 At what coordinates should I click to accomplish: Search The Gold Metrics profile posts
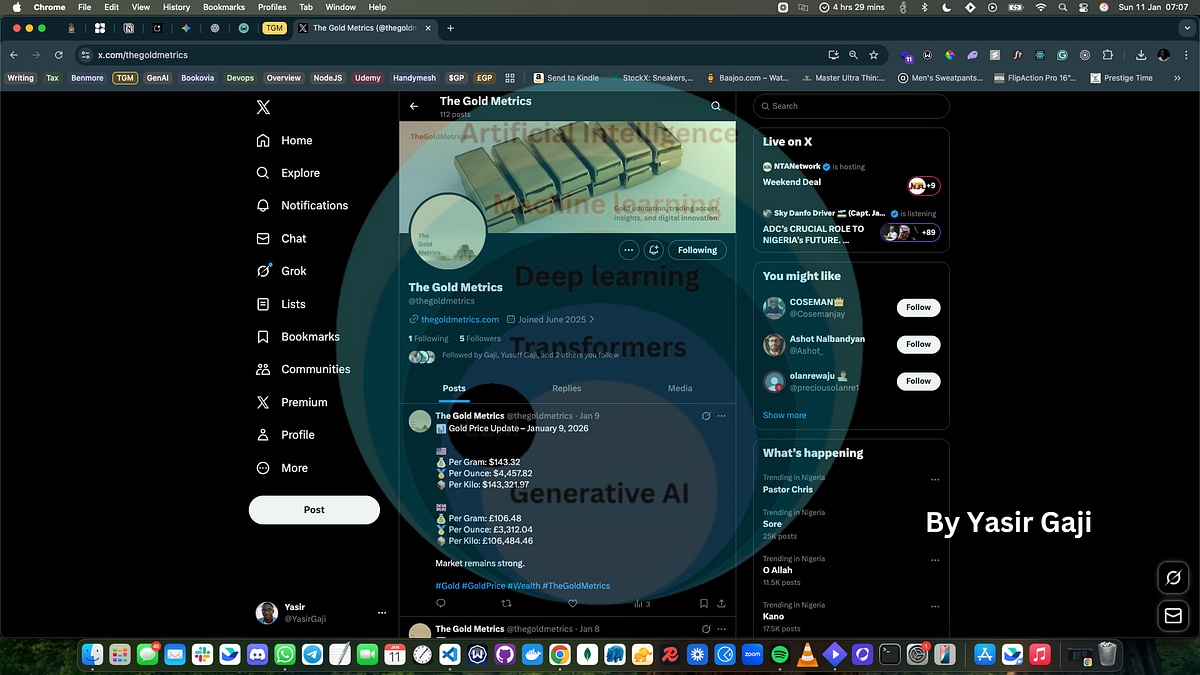(716, 106)
